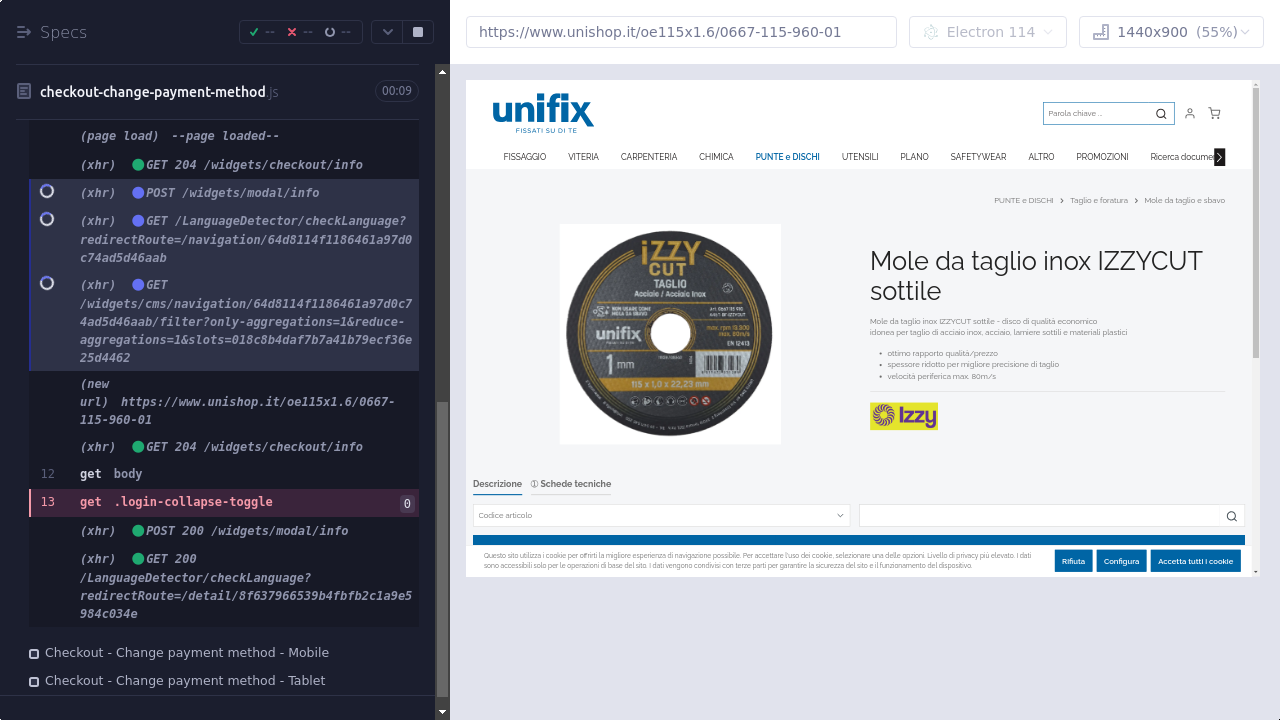Click the search icon beside the article field
1280x720 pixels.
(x=1231, y=516)
